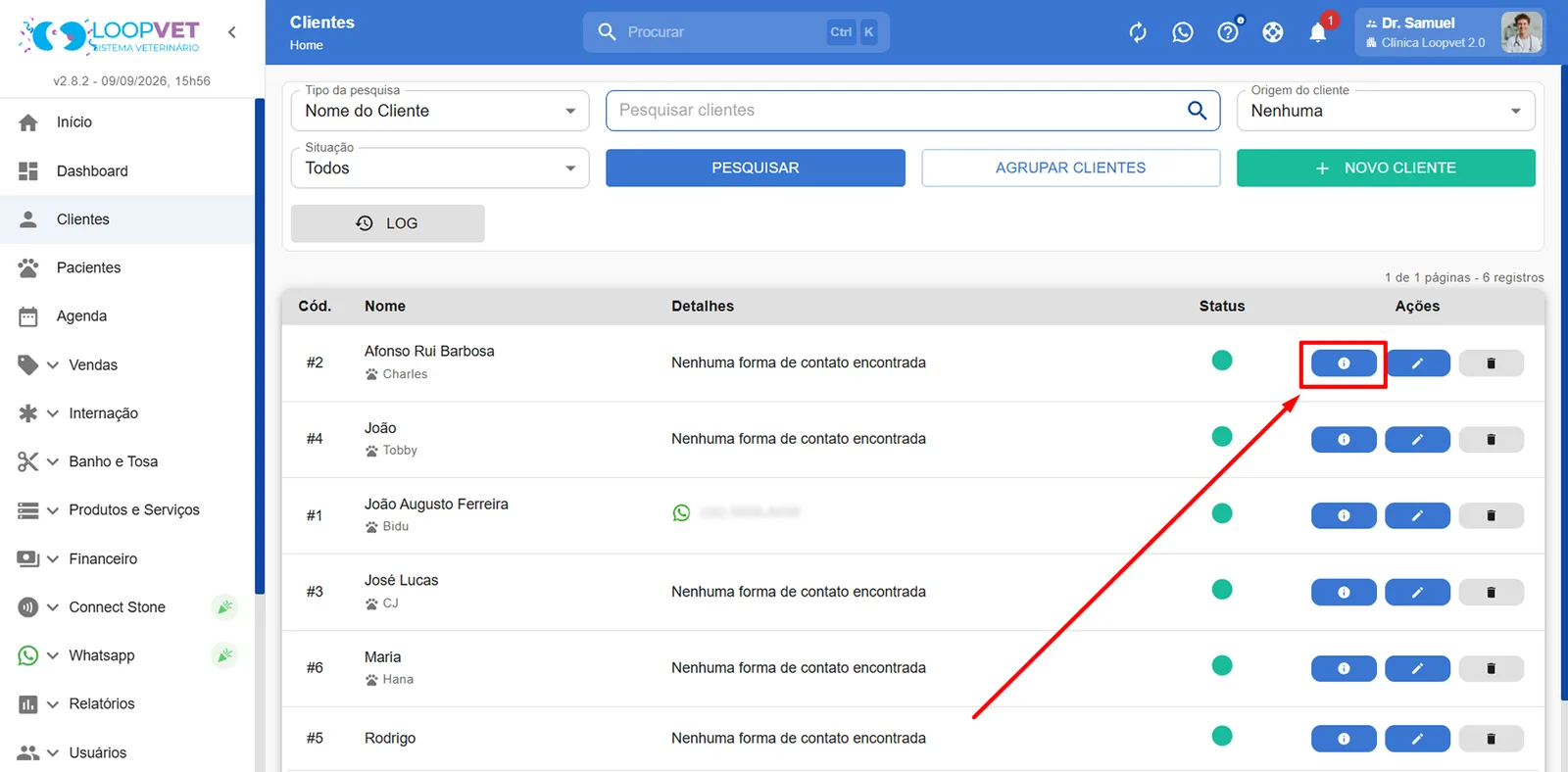
Task: Open Tipo da pesquisa dropdown
Action: pos(440,111)
